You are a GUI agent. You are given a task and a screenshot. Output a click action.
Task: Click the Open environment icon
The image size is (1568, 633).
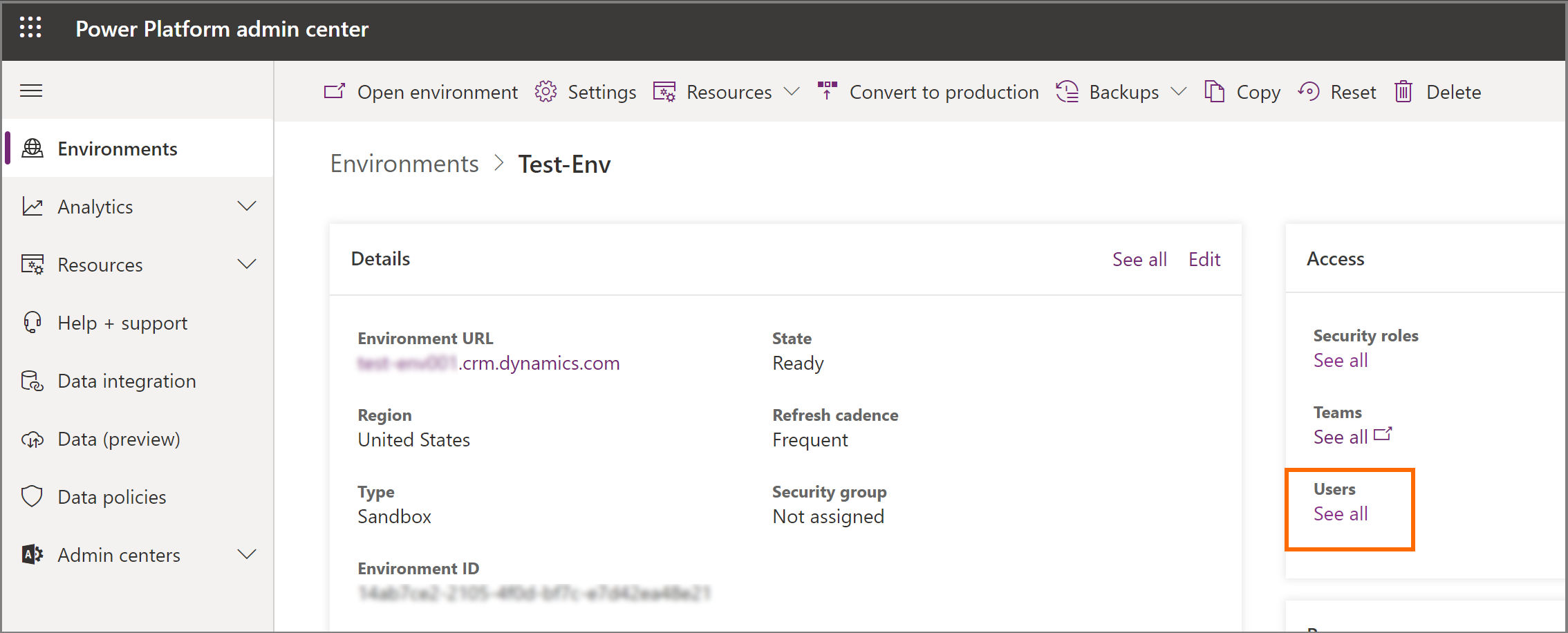point(335,92)
